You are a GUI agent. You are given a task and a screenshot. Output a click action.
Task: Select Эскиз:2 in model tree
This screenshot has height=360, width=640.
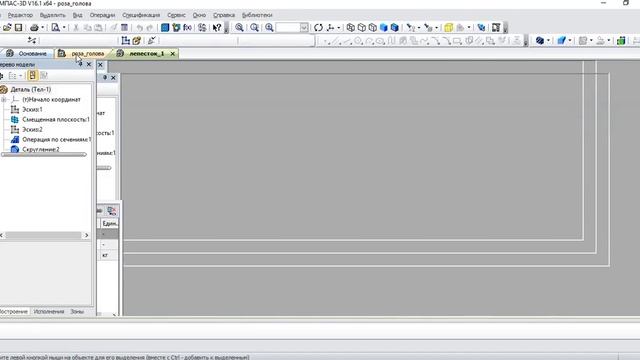pyautogui.click(x=32, y=129)
